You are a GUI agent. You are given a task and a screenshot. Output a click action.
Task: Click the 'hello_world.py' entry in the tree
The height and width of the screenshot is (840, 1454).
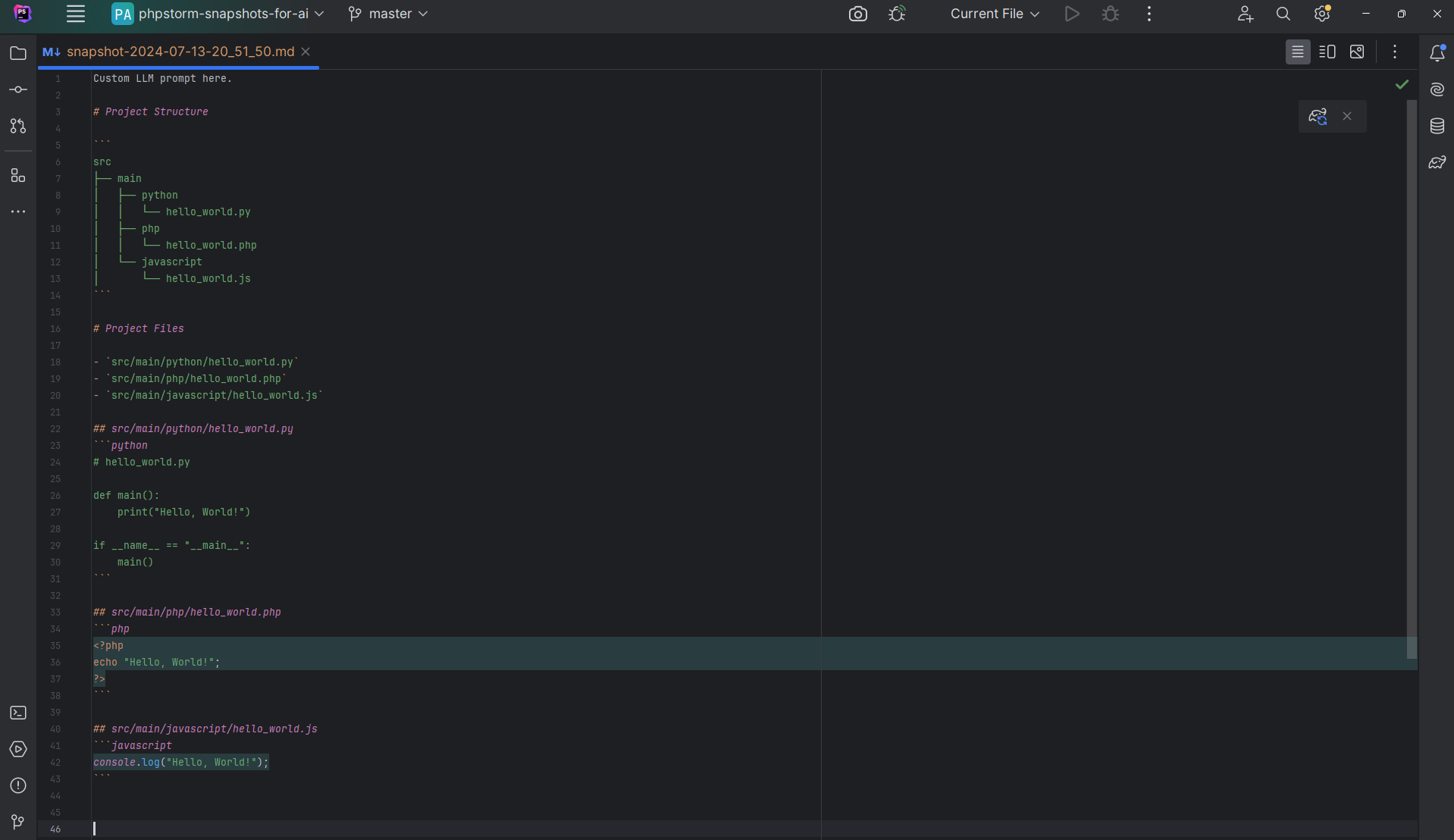pyautogui.click(x=208, y=212)
